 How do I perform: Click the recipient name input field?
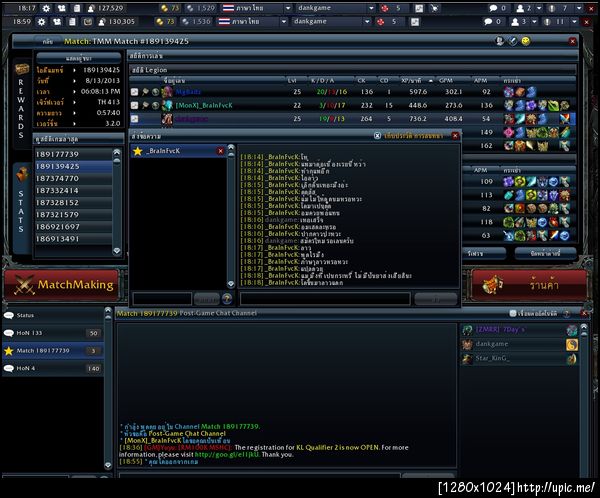162,299
